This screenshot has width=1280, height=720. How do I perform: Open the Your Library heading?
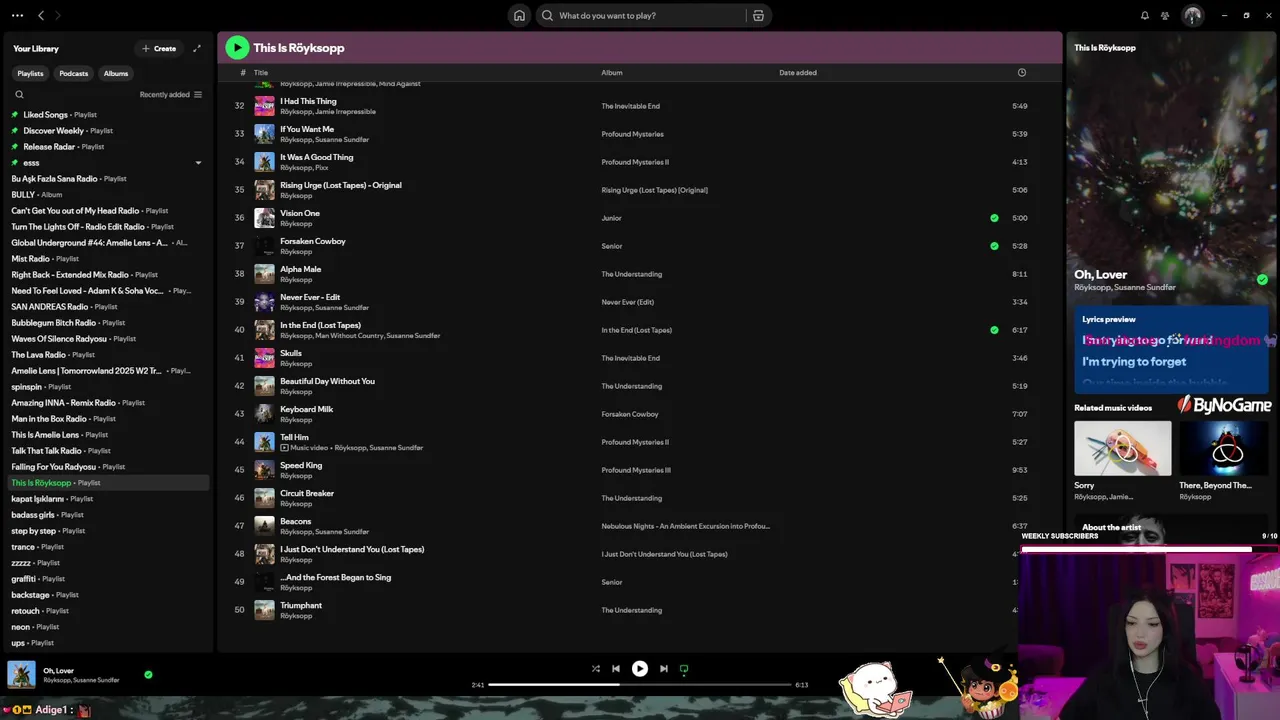coord(36,48)
